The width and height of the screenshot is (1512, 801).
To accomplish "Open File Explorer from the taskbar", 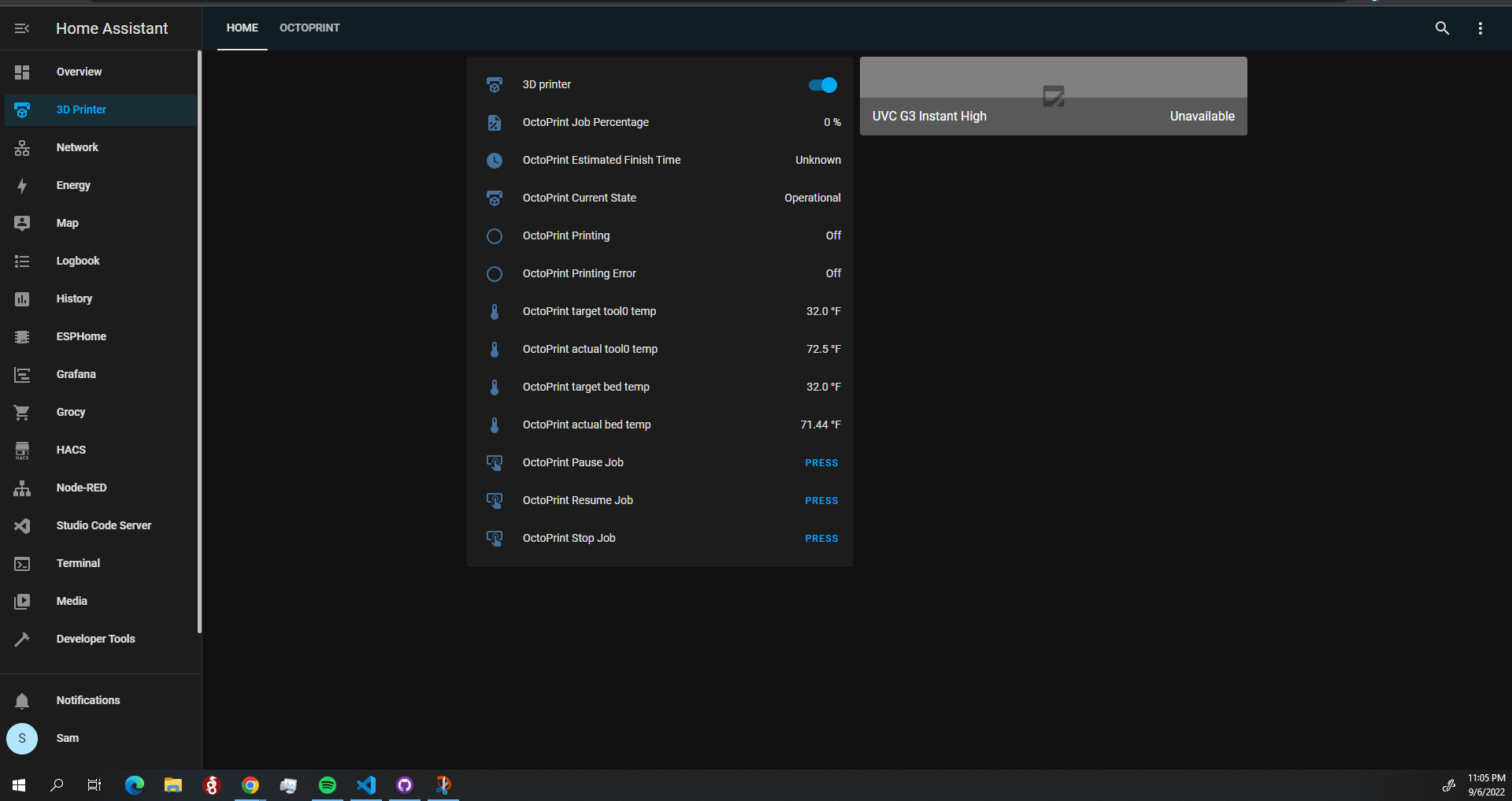I will (173, 785).
